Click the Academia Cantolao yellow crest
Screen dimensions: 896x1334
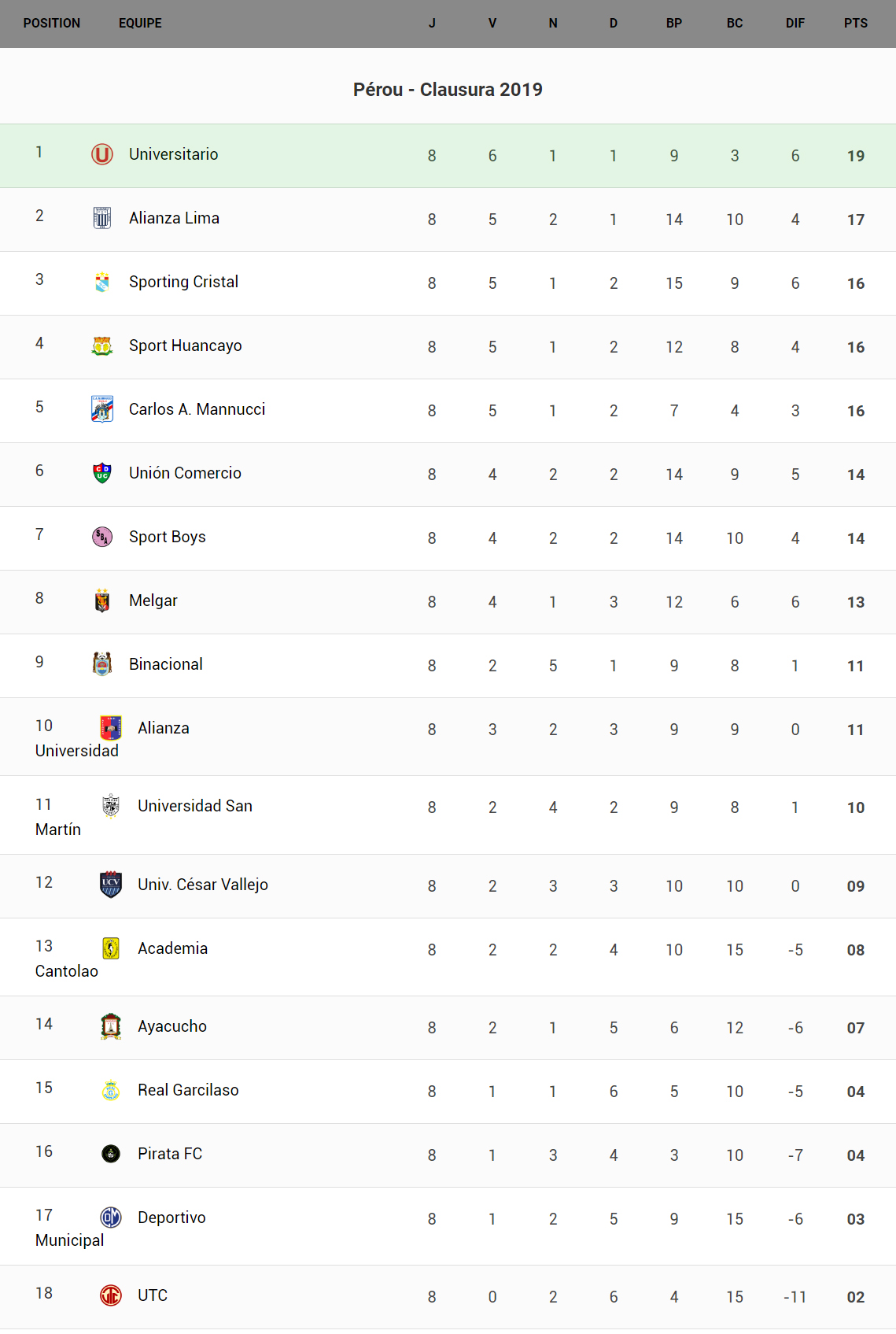111,948
